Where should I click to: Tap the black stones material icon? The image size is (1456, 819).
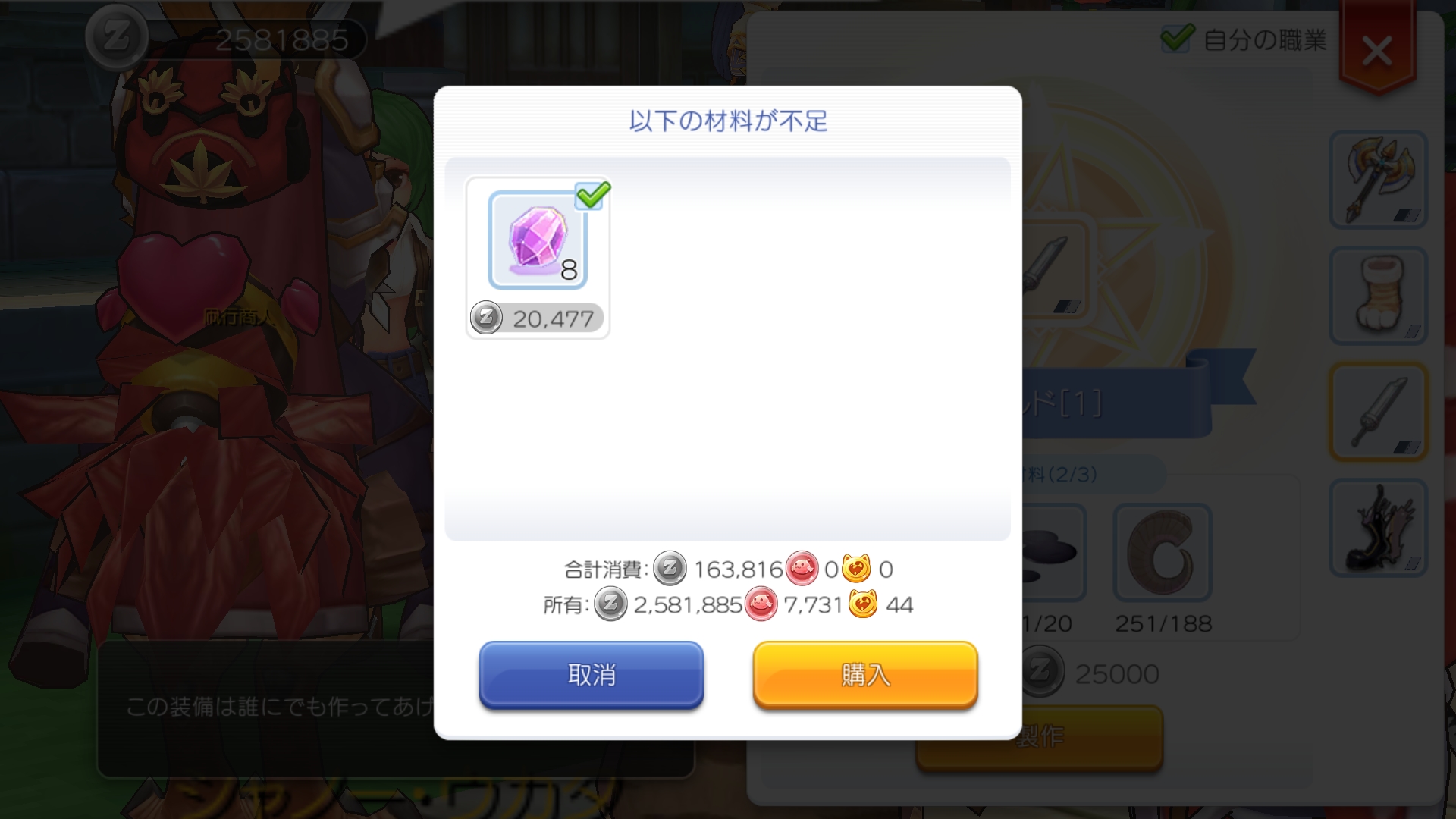pos(1054,552)
